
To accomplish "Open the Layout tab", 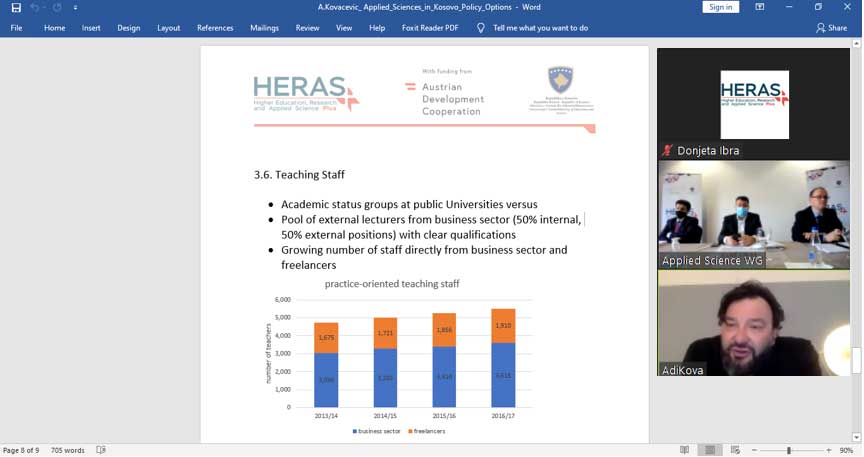I will [169, 28].
